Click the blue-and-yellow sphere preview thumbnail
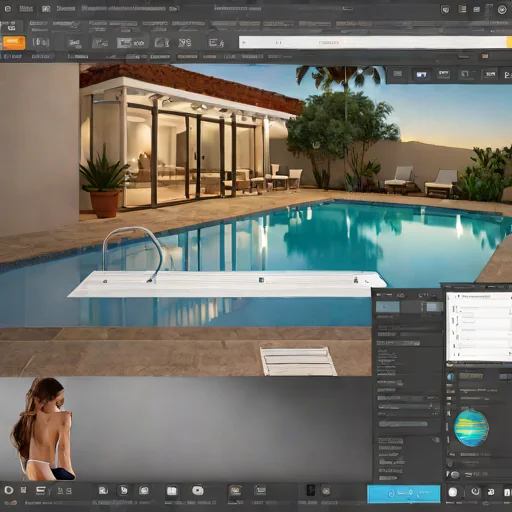This screenshot has height=512, width=512. pyautogui.click(x=471, y=428)
